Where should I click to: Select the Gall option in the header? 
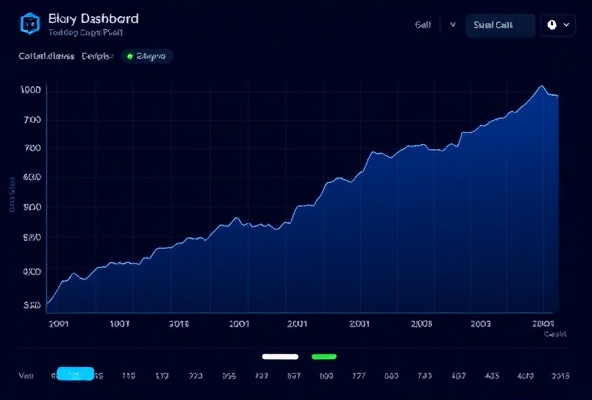point(423,25)
